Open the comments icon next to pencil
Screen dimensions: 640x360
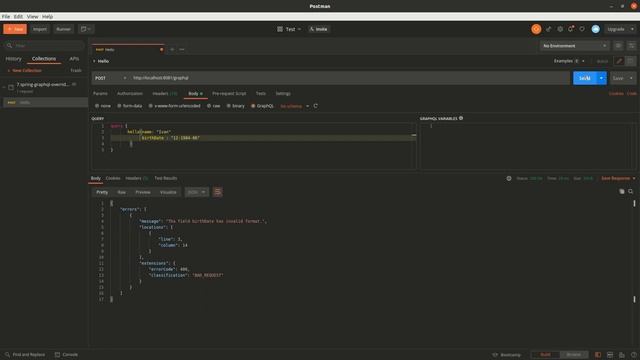point(631,61)
